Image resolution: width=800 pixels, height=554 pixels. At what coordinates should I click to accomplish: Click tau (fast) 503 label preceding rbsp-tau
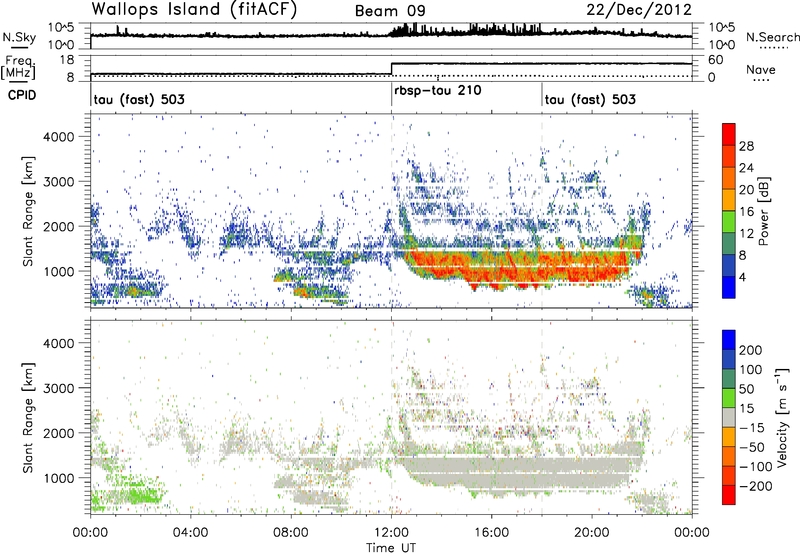click(x=139, y=99)
